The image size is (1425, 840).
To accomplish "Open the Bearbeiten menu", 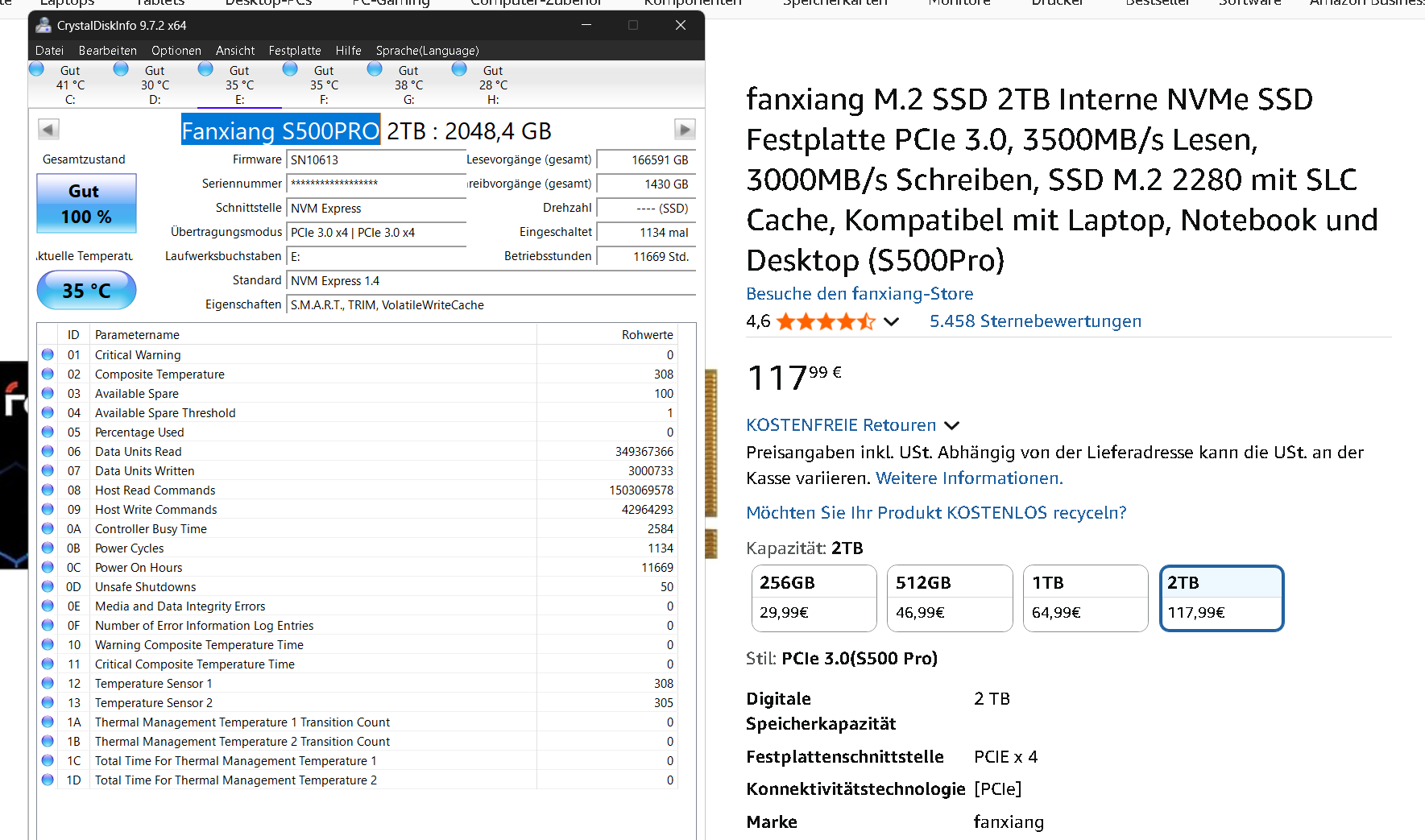I will click(108, 50).
